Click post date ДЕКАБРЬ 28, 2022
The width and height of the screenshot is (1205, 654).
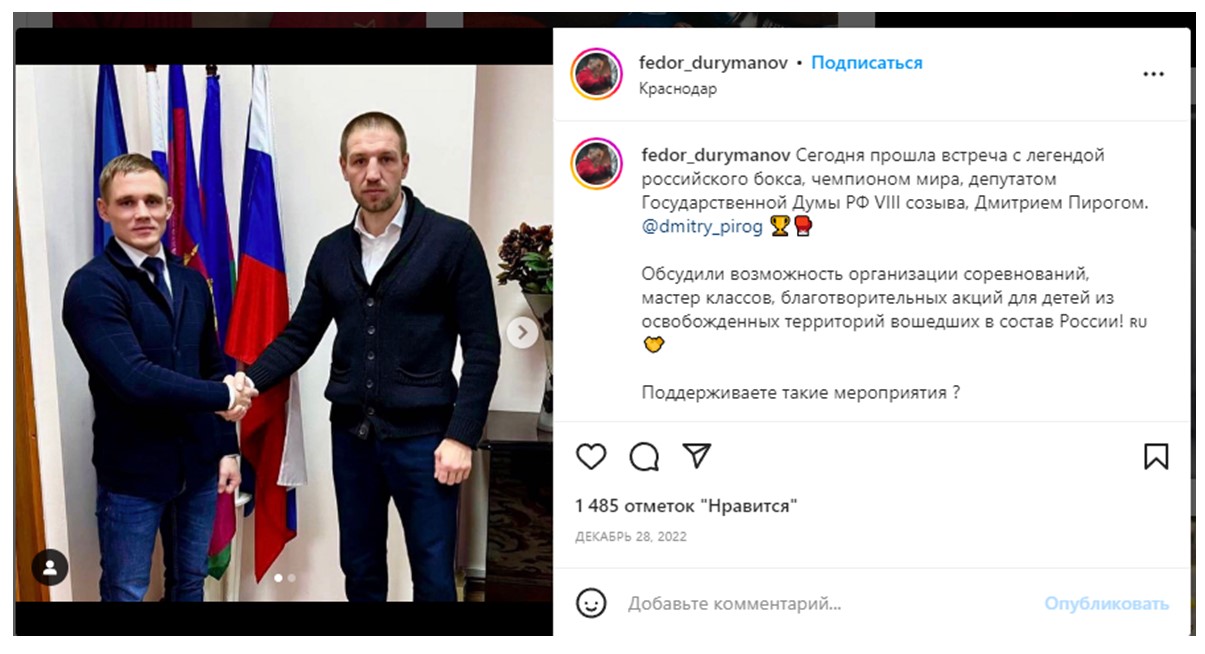pos(631,537)
